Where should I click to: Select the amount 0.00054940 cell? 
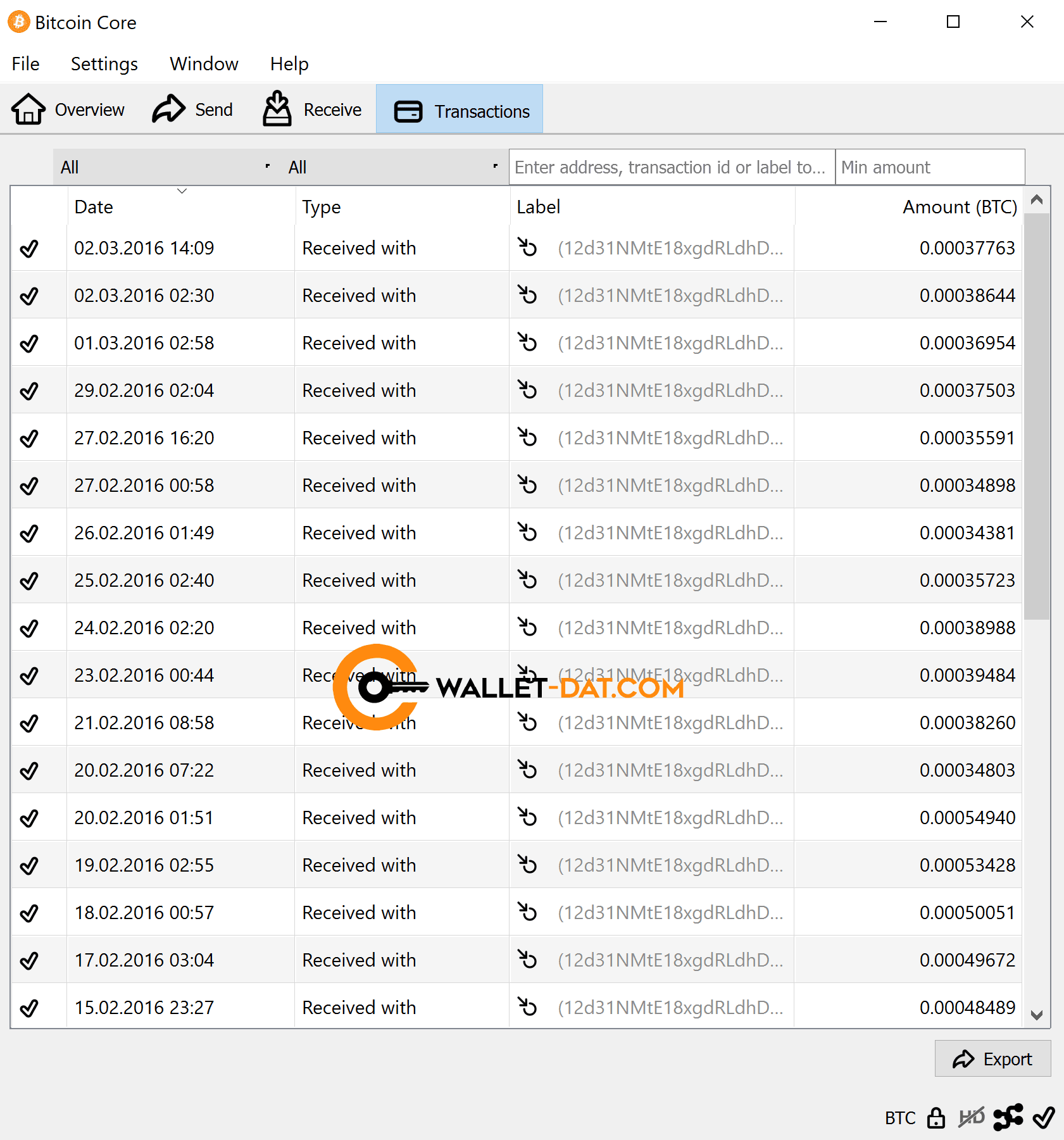coord(908,817)
